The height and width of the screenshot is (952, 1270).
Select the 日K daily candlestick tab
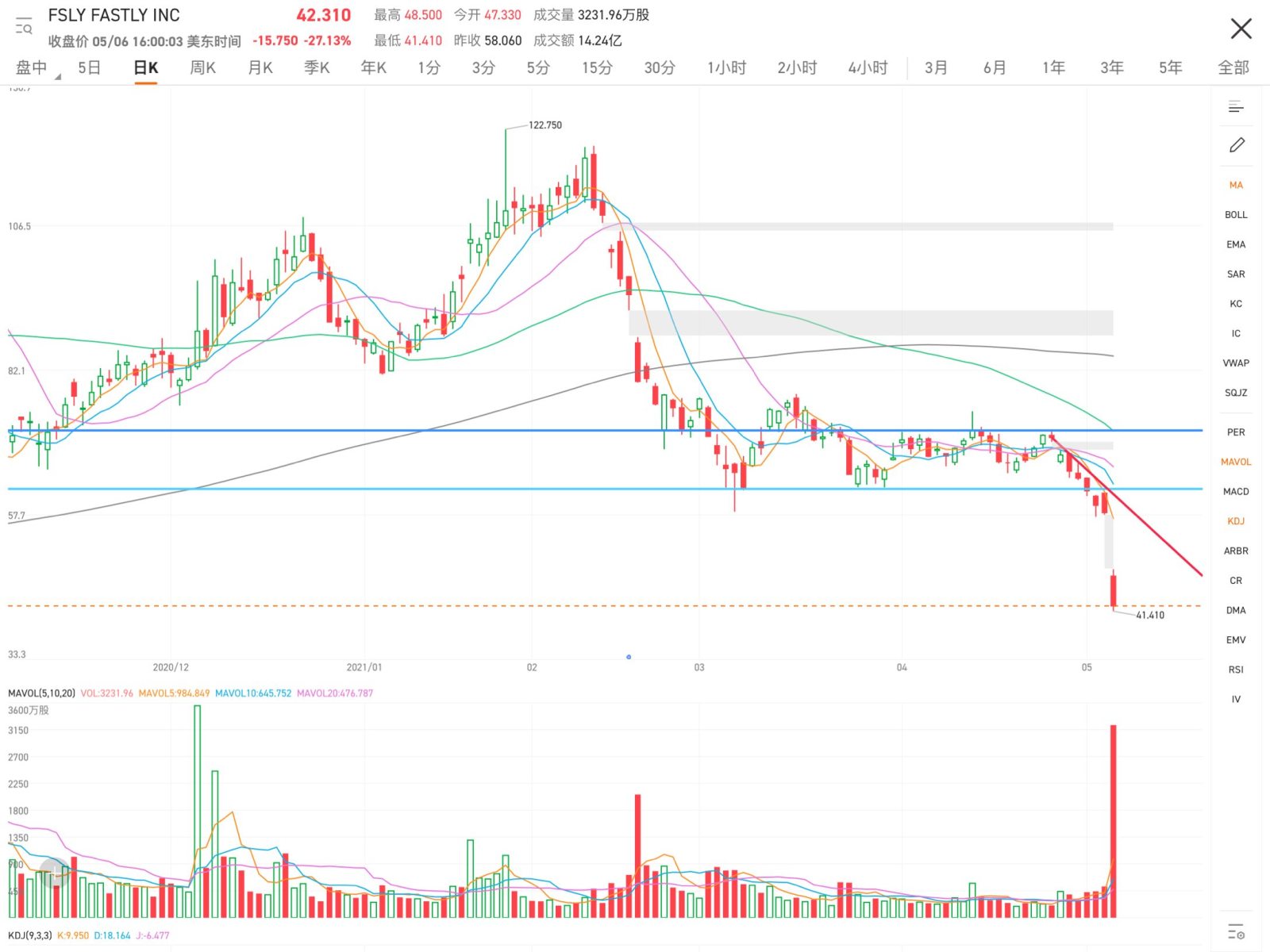click(x=146, y=68)
